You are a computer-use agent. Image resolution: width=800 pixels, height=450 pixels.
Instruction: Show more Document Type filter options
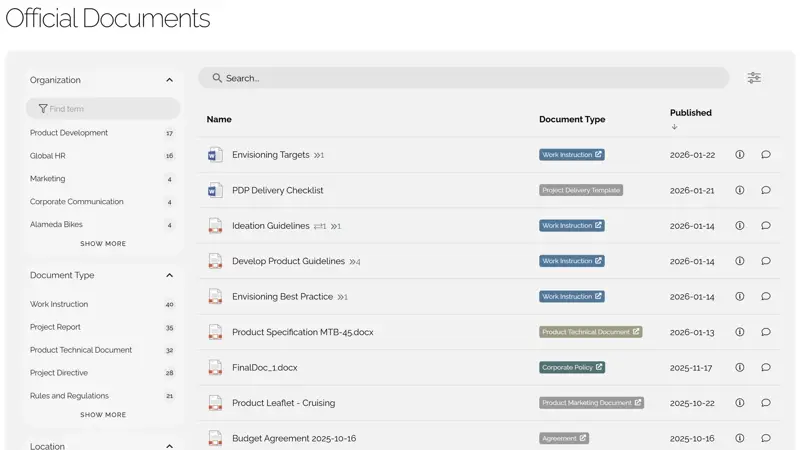coord(103,415)
